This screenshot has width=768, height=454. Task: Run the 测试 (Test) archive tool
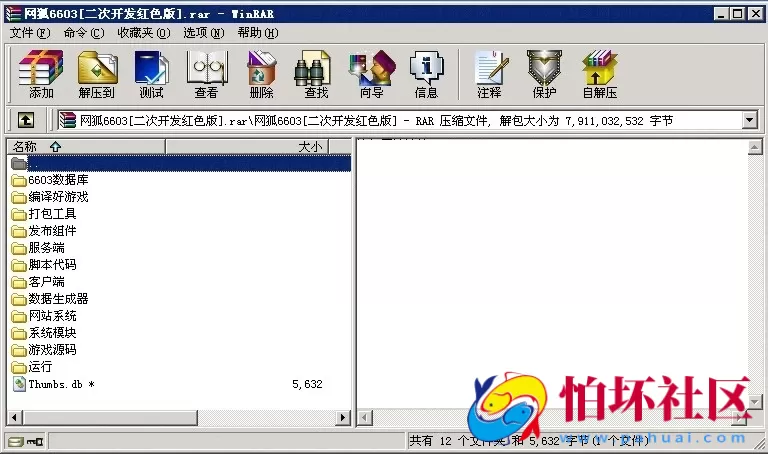[151, 73]
